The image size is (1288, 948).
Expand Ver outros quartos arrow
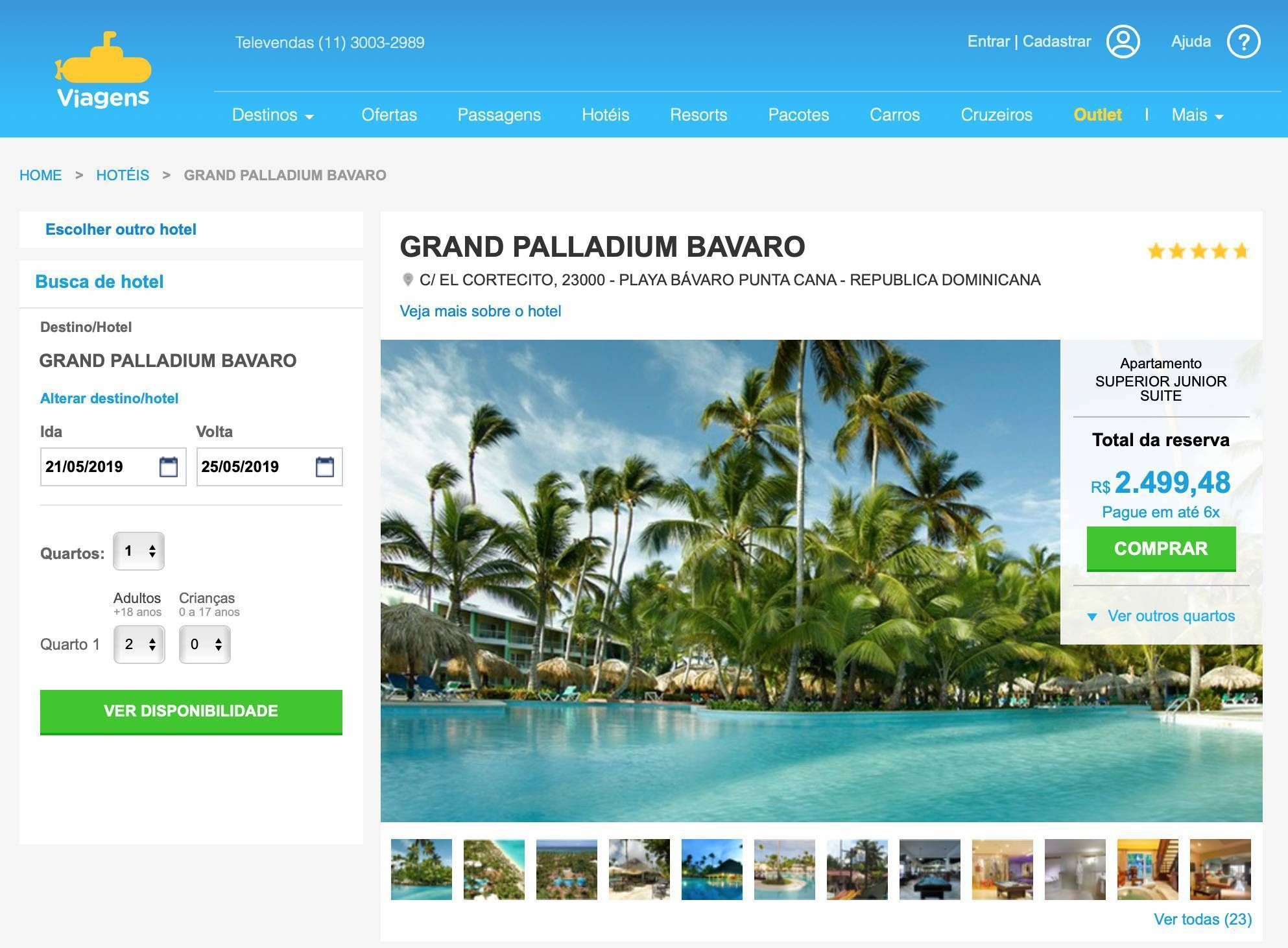pyautogui.click(x=1092, y=617)
